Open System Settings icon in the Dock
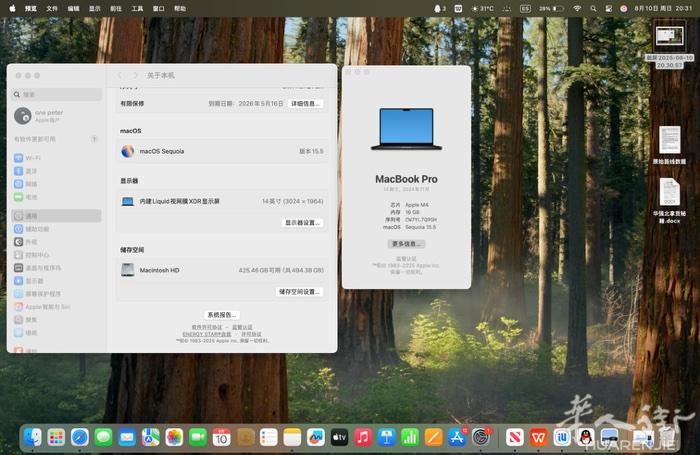The height and width of the screenshot is (455, 700). click(481, 437)
